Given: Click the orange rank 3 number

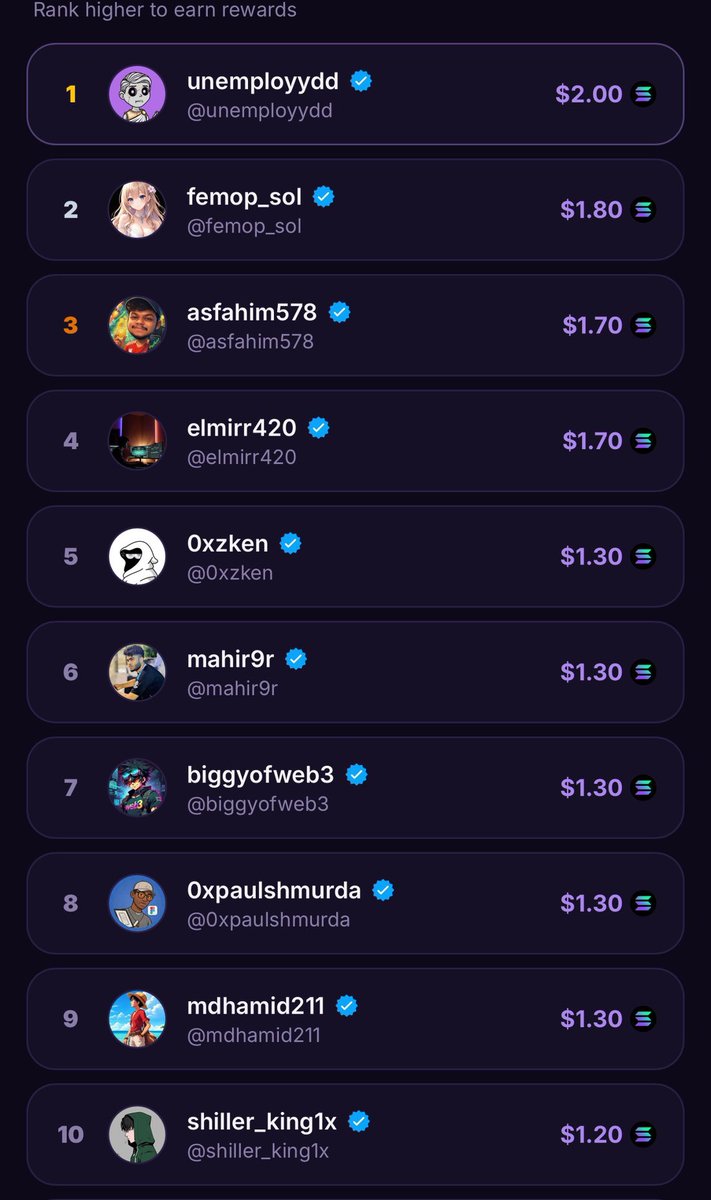Looking at the screenshot, I should (x=70, y=325).
